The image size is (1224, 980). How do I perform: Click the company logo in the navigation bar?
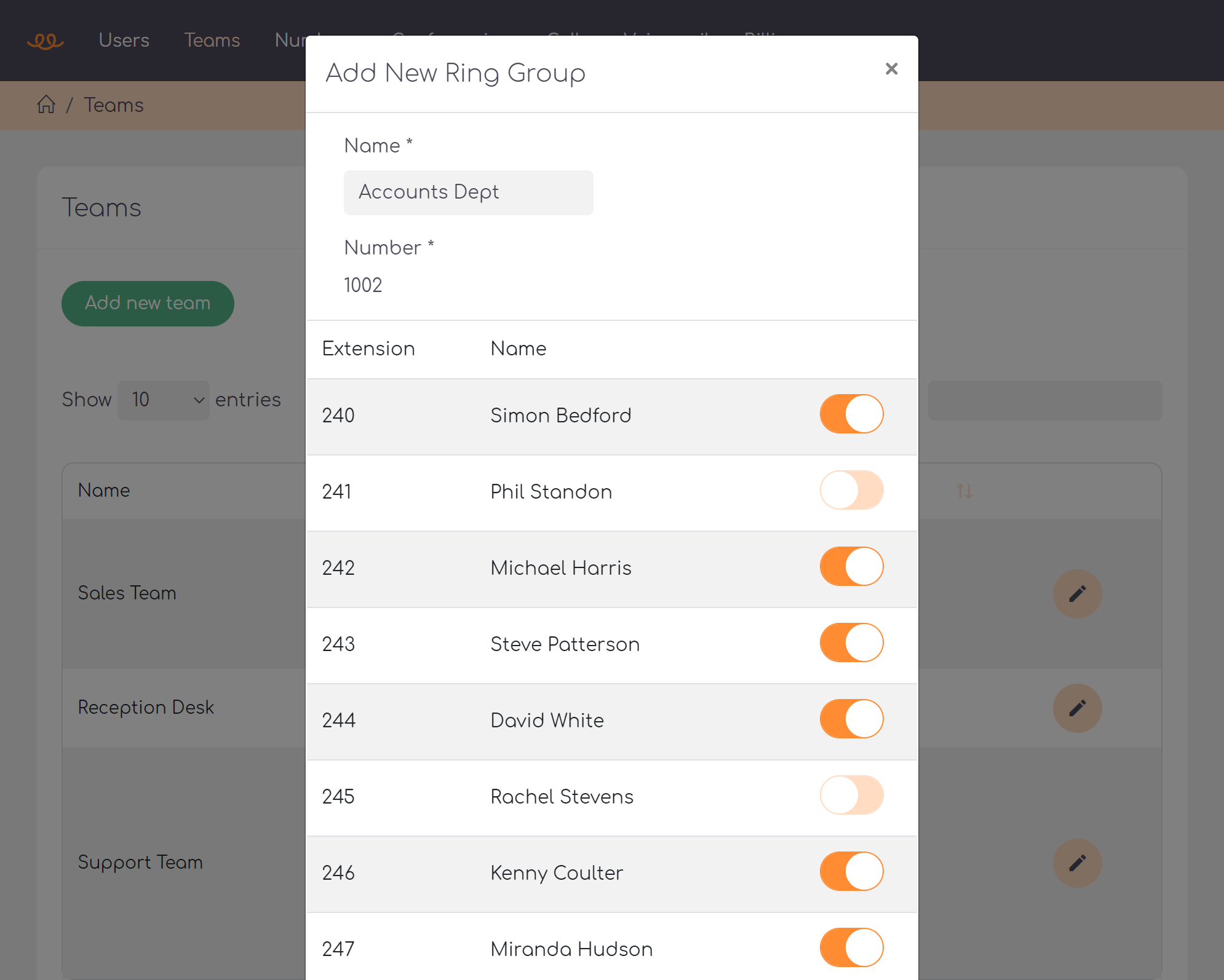[46, 40]
